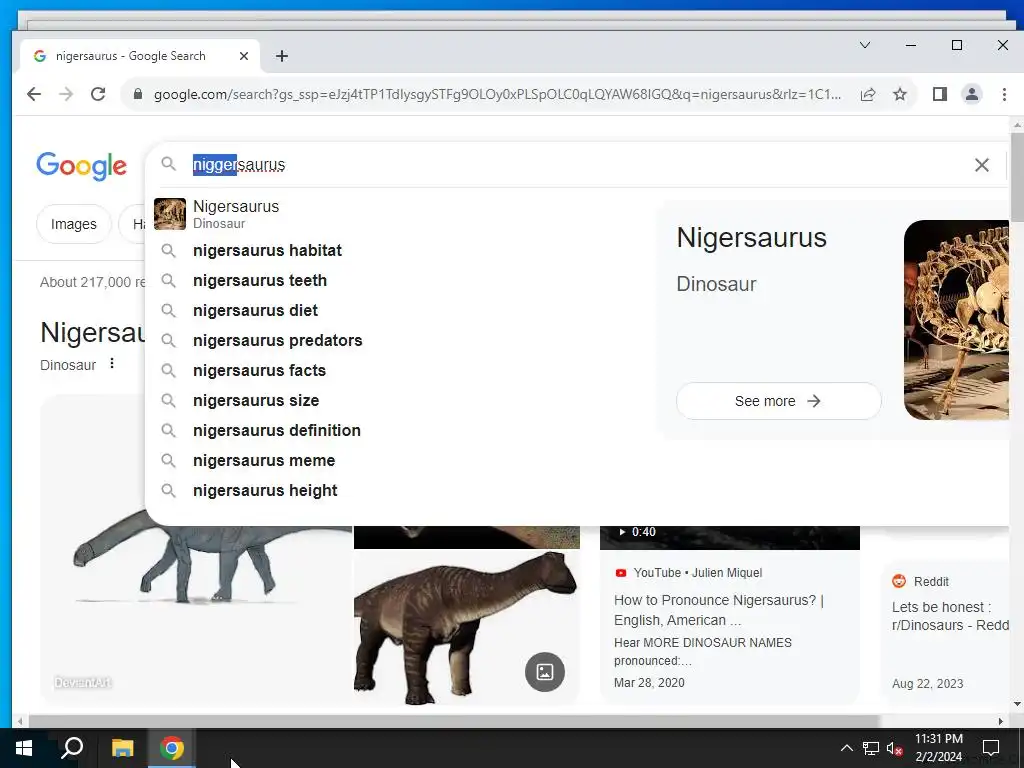Reload the current page
Screen dimensions: 1024x768
tap(98, 94)
